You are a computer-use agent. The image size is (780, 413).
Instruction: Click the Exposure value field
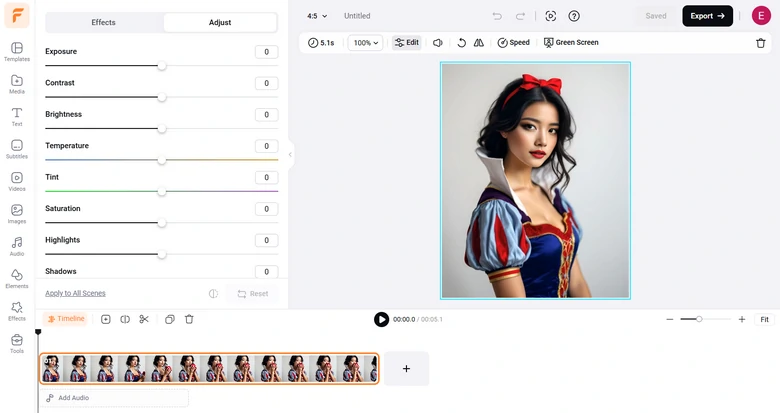[x=267, y=52]
